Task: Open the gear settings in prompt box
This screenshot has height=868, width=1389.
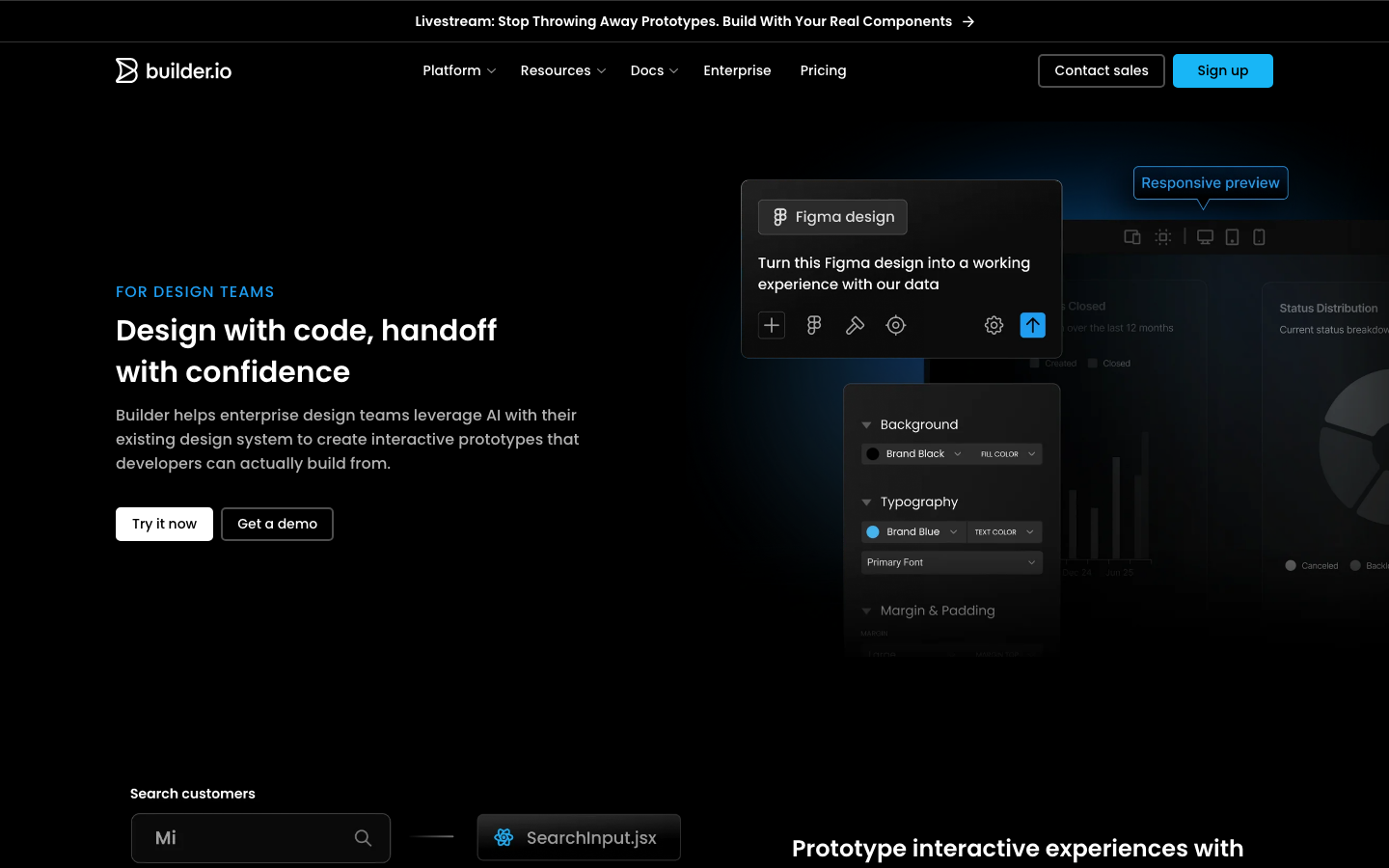Action: [994, 325]
